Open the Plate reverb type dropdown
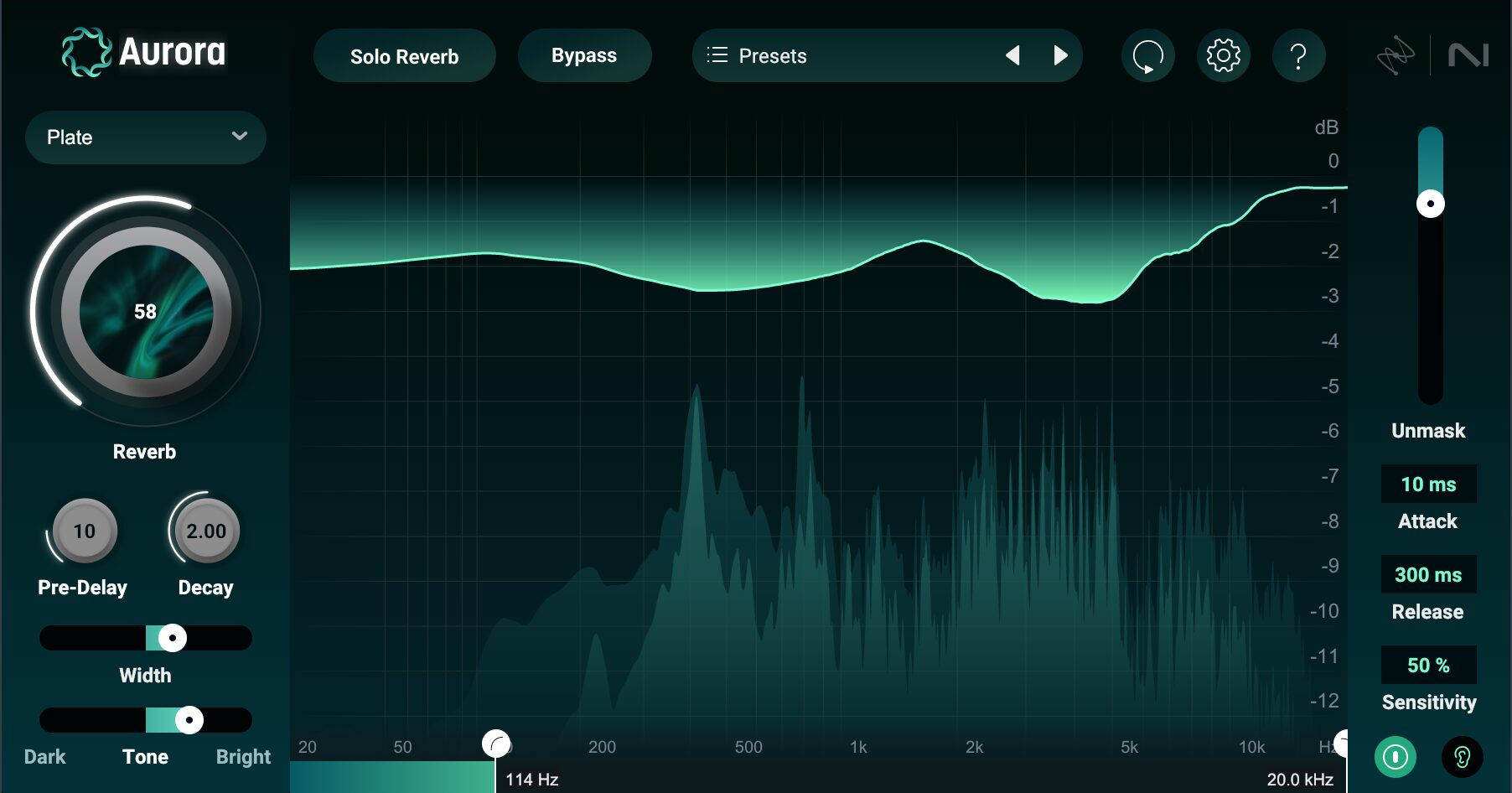Image resolution: width=1512 pixels, height=793 pixels. point(145,137)
